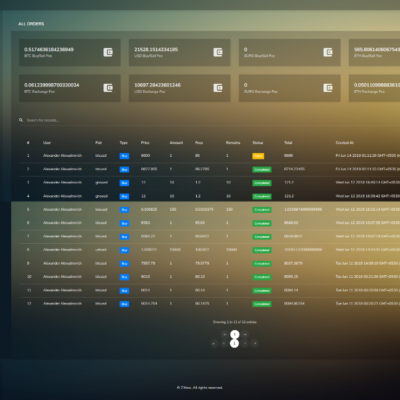Click the BTC Exchange Fee wallet icon
The image size is (400, 400).
point(108,88)
